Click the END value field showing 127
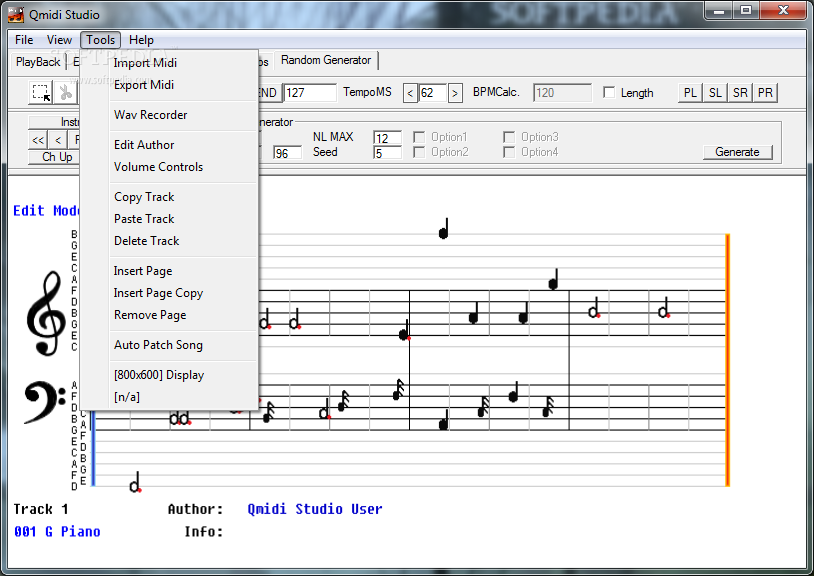Viewport: 814px width, 576px height. click(310, 93)
